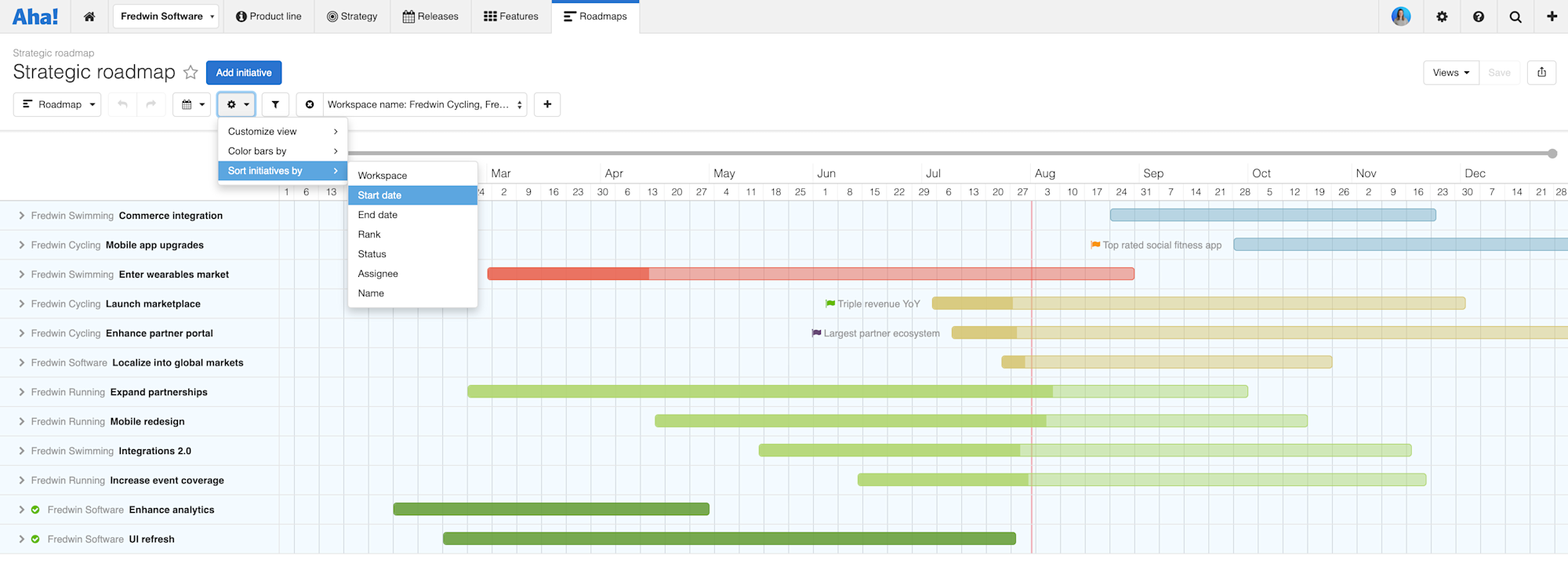1568x563 pixels.
Task: Open the Roadmaps tab
Action: 595,16
